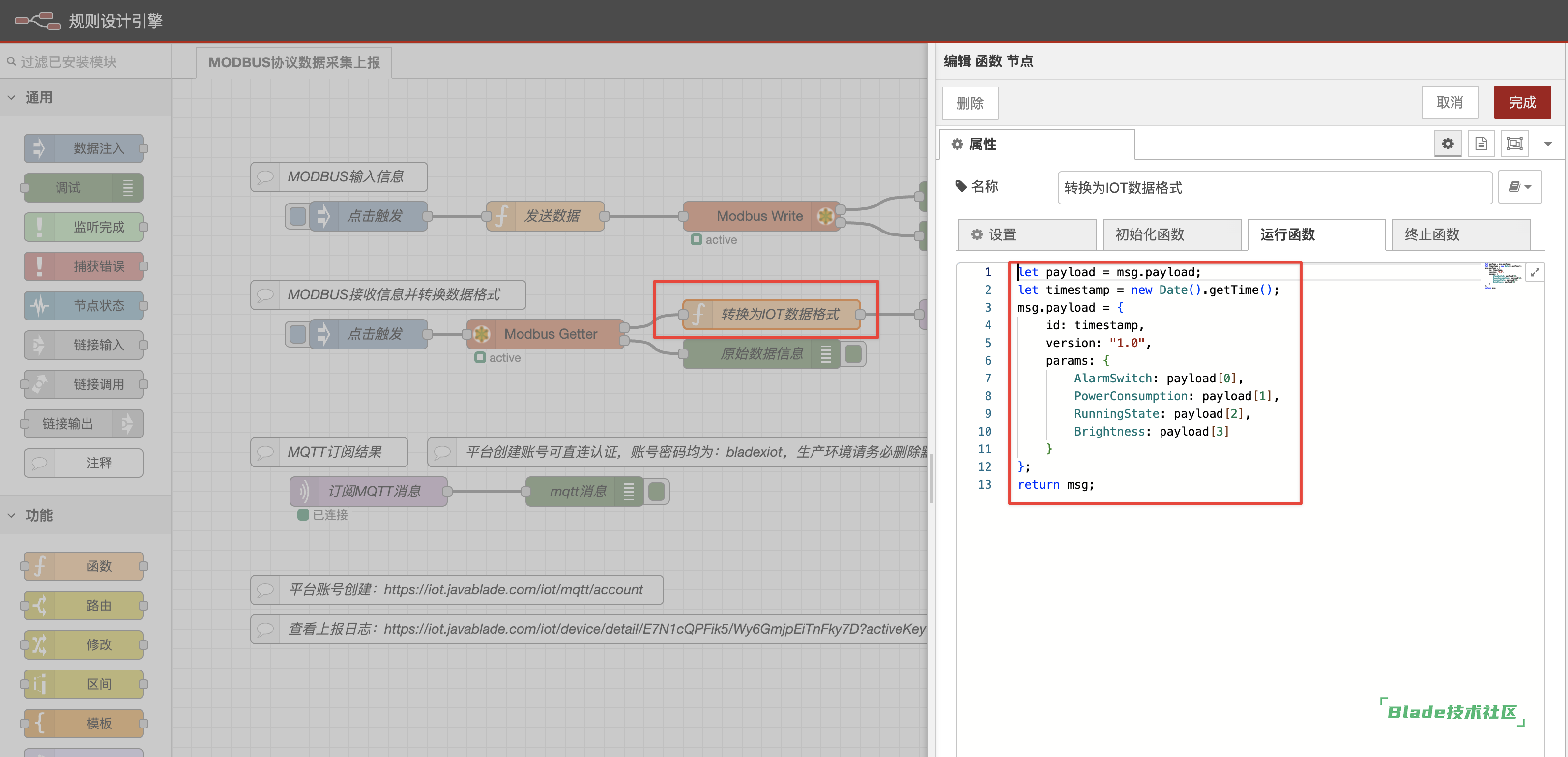Open the node appearance icon
This screenshot has height=757, width=1568.
coord(1514,144)
